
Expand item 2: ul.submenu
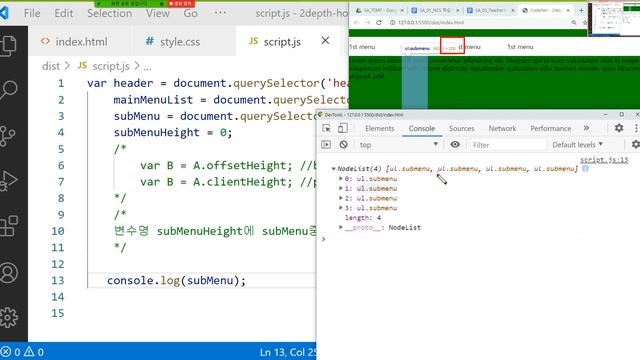[x=341, y=198]
